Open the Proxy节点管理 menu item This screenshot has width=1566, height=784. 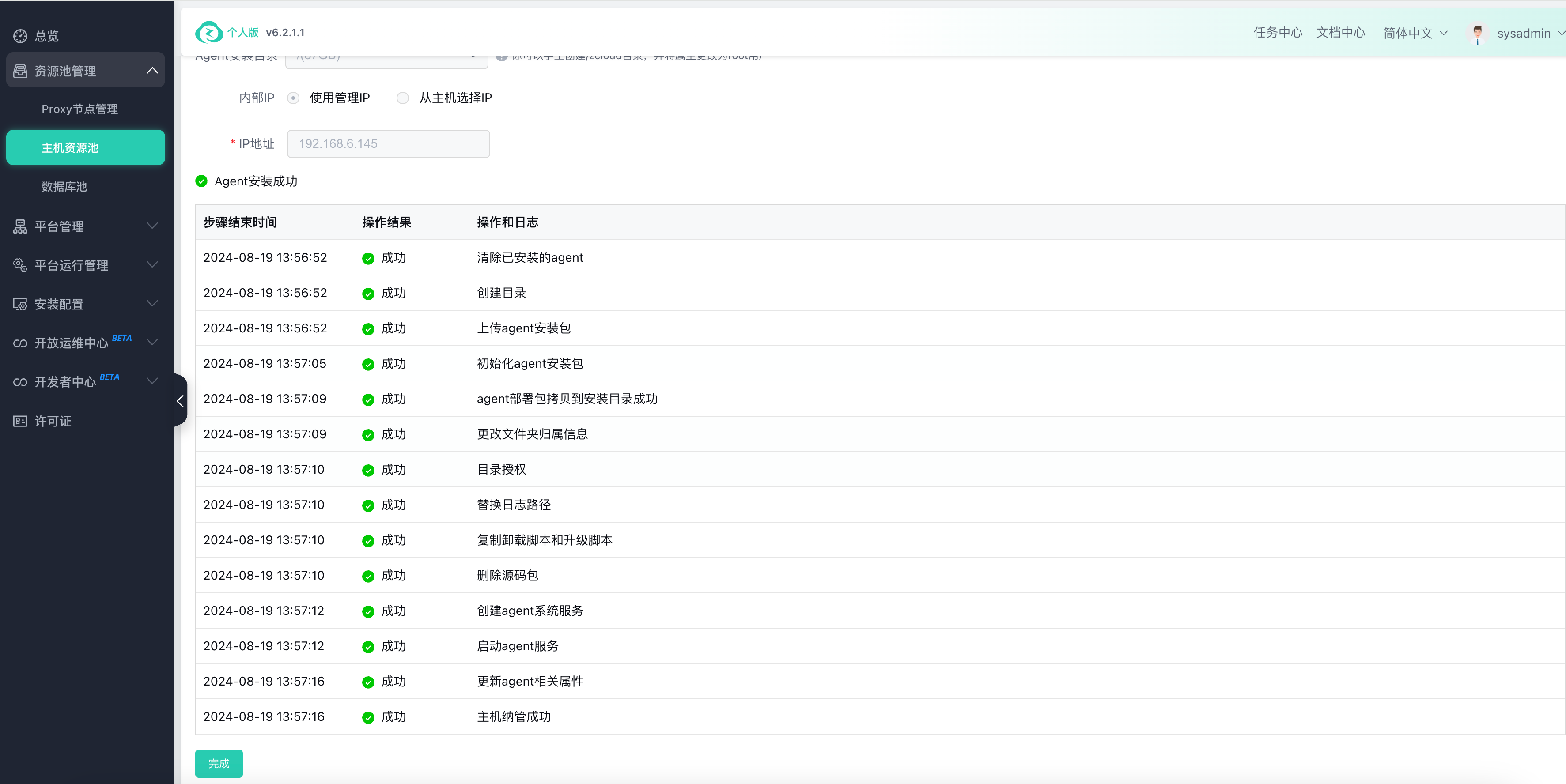(79, 109)
